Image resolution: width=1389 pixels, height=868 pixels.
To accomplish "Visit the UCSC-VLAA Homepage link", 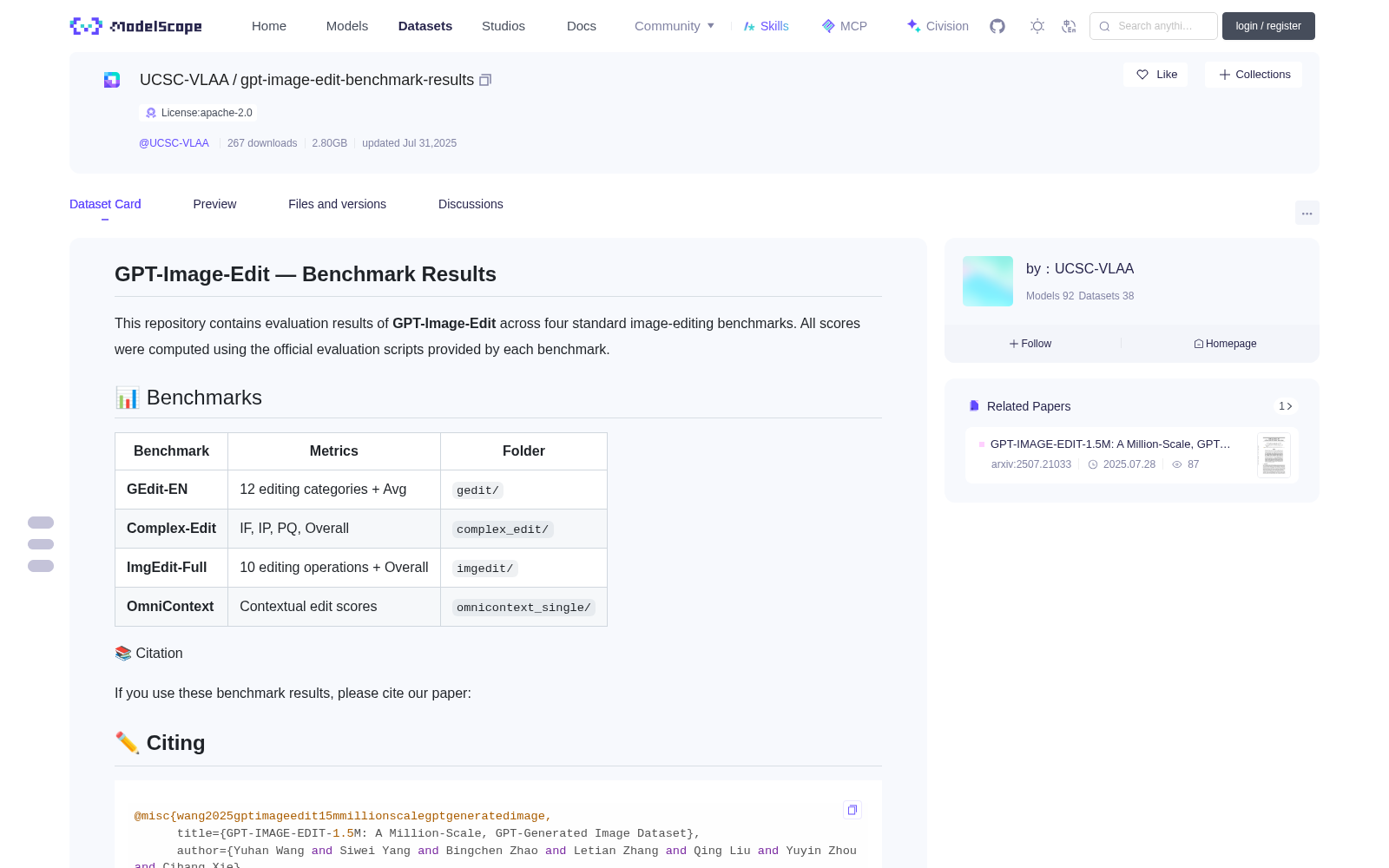I will tap(1225, 344).
